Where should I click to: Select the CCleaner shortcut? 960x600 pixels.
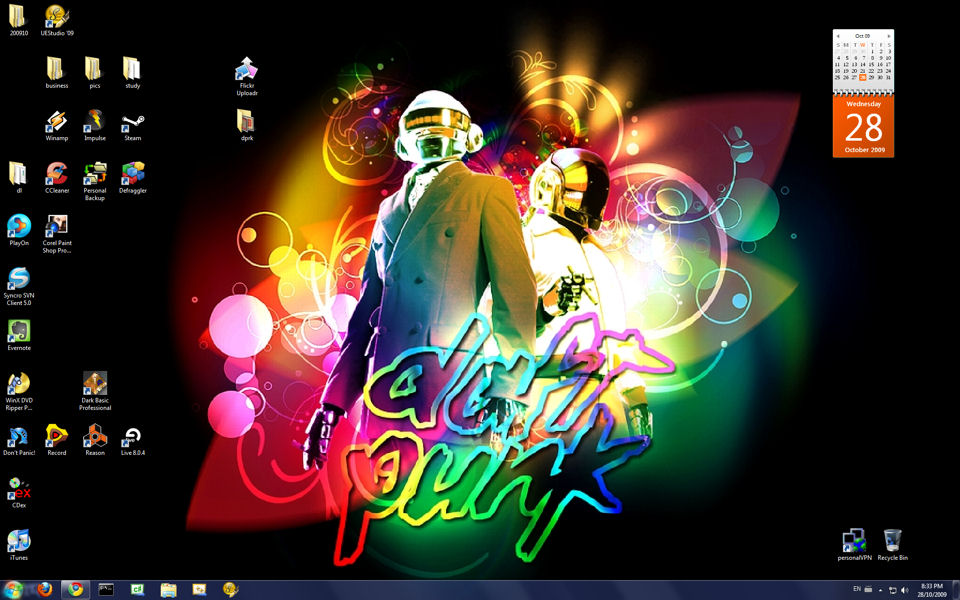(x=56, y=178)
